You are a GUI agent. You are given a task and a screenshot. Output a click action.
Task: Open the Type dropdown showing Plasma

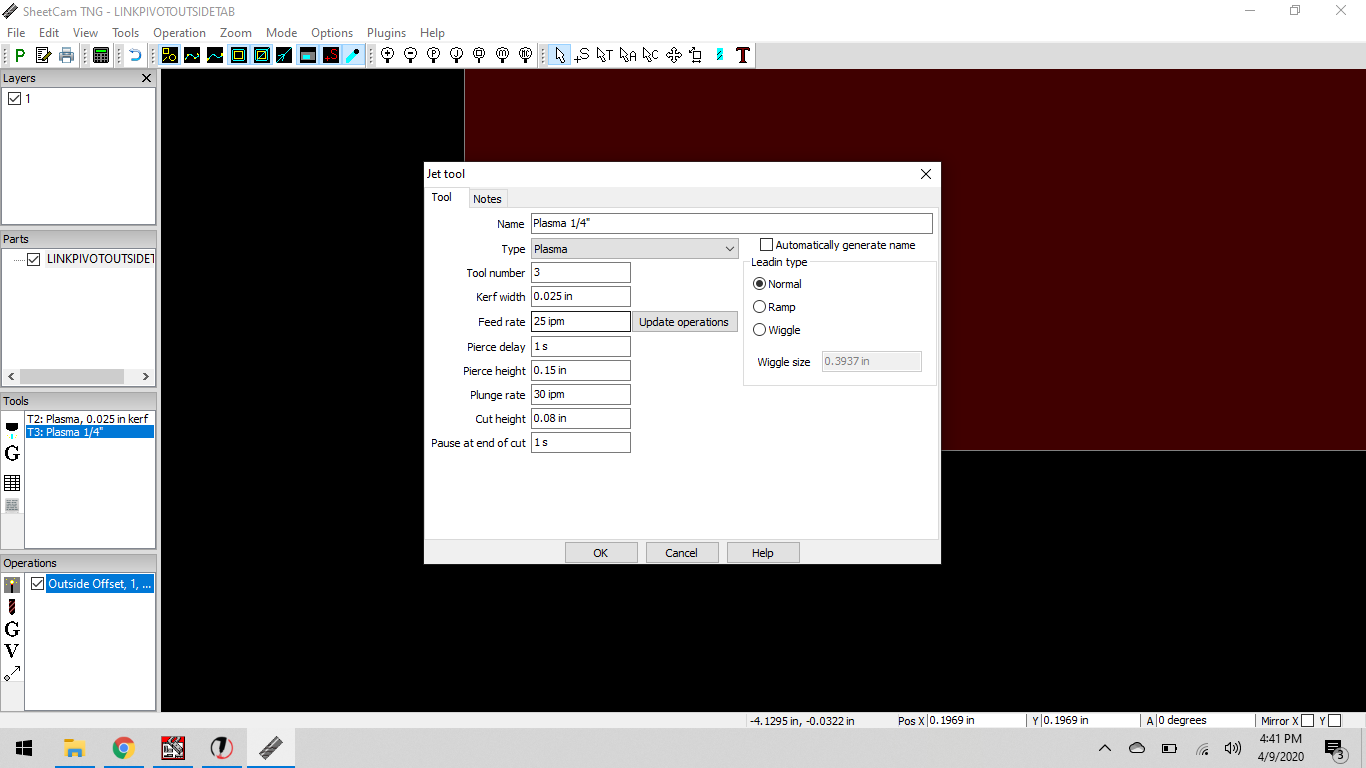[635, 249]
